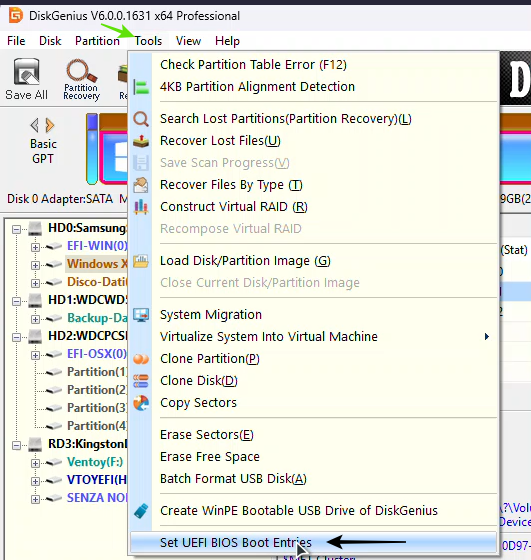Choose Create WinPE Bootable USB Drive of DiskGenius
Image resolution: width=531 pixels, height=560 pixels.
click(x=314, y=511)
